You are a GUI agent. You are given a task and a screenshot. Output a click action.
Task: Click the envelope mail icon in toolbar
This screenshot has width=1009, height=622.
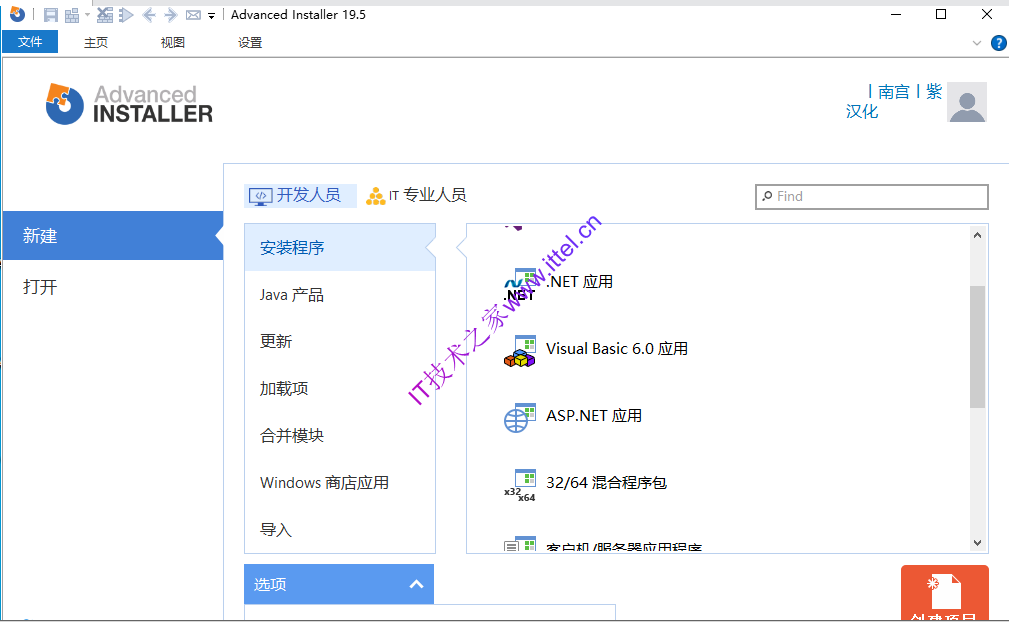pyautogui.click(x=193, y=15)
